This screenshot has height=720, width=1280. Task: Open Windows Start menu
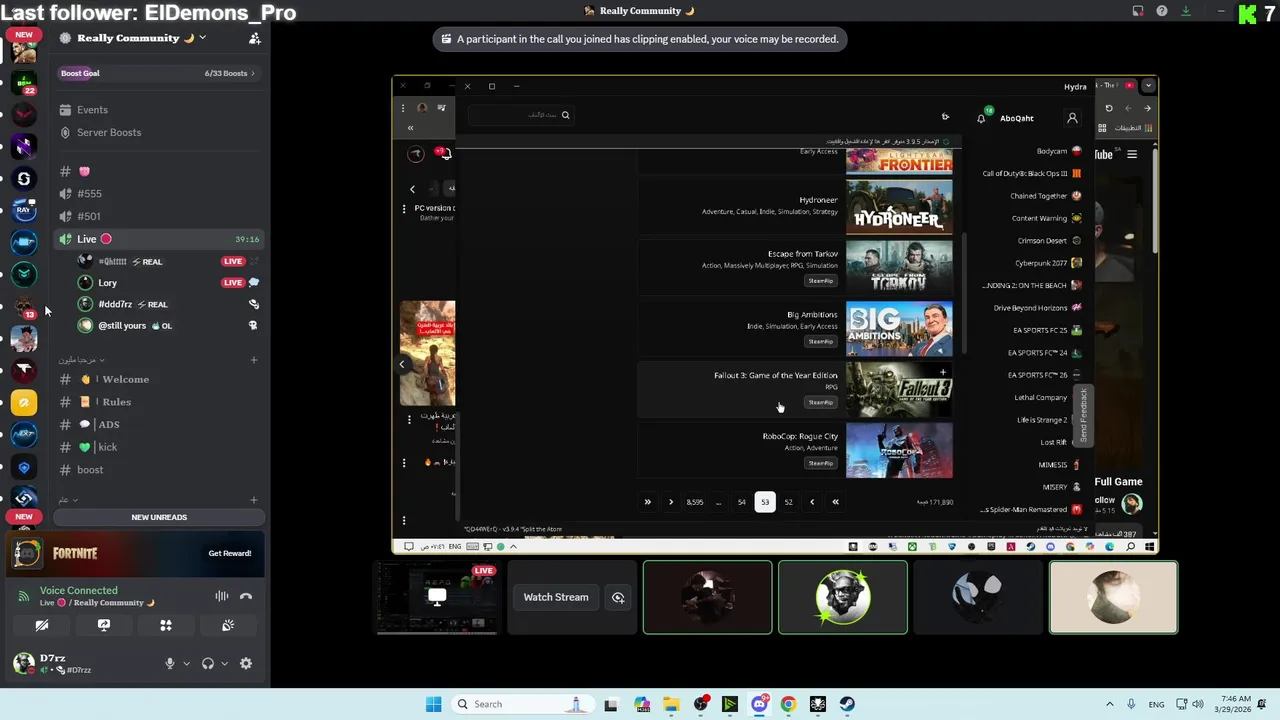tap(433, 704)
